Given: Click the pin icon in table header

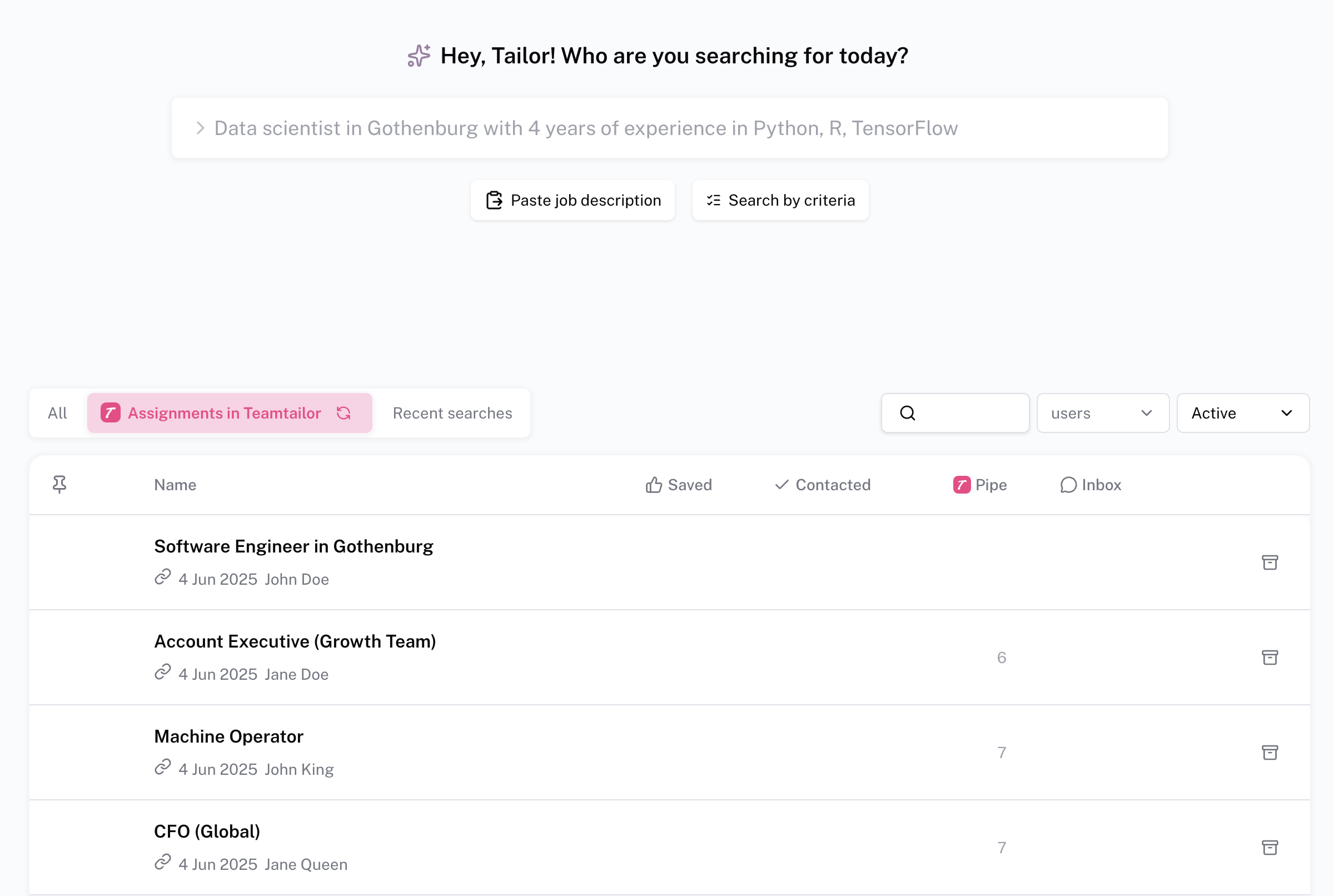Looking at the screenshot, I should 59,485.
